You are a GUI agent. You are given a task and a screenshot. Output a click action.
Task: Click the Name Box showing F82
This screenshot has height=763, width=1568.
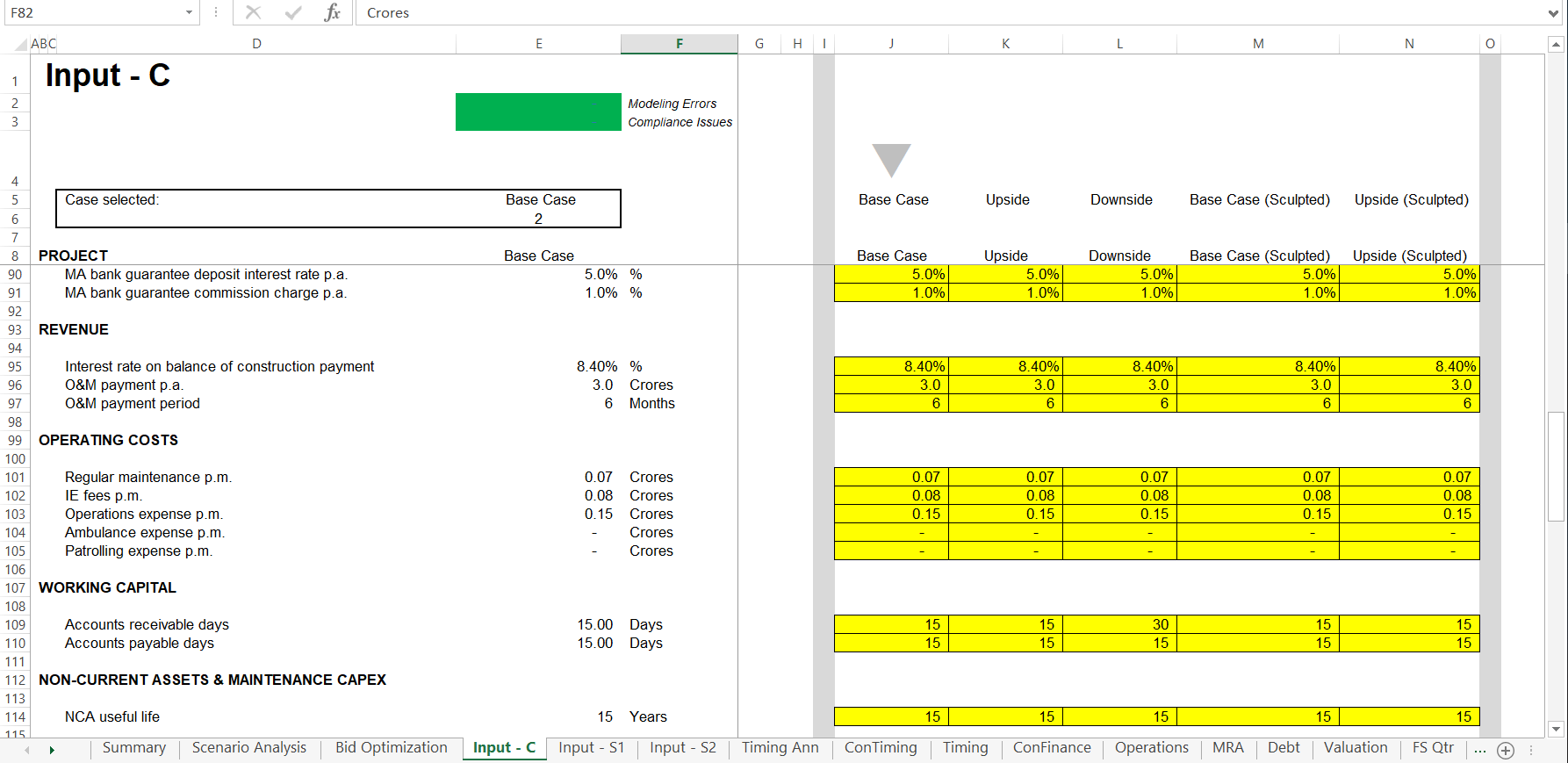(x=92, y=12)
